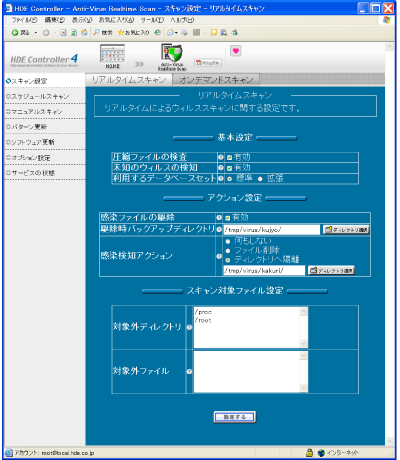Click ディレクトリ選択 button beside kujyo path
Viewport: 400px width, 460px height.
click(346, 230)
